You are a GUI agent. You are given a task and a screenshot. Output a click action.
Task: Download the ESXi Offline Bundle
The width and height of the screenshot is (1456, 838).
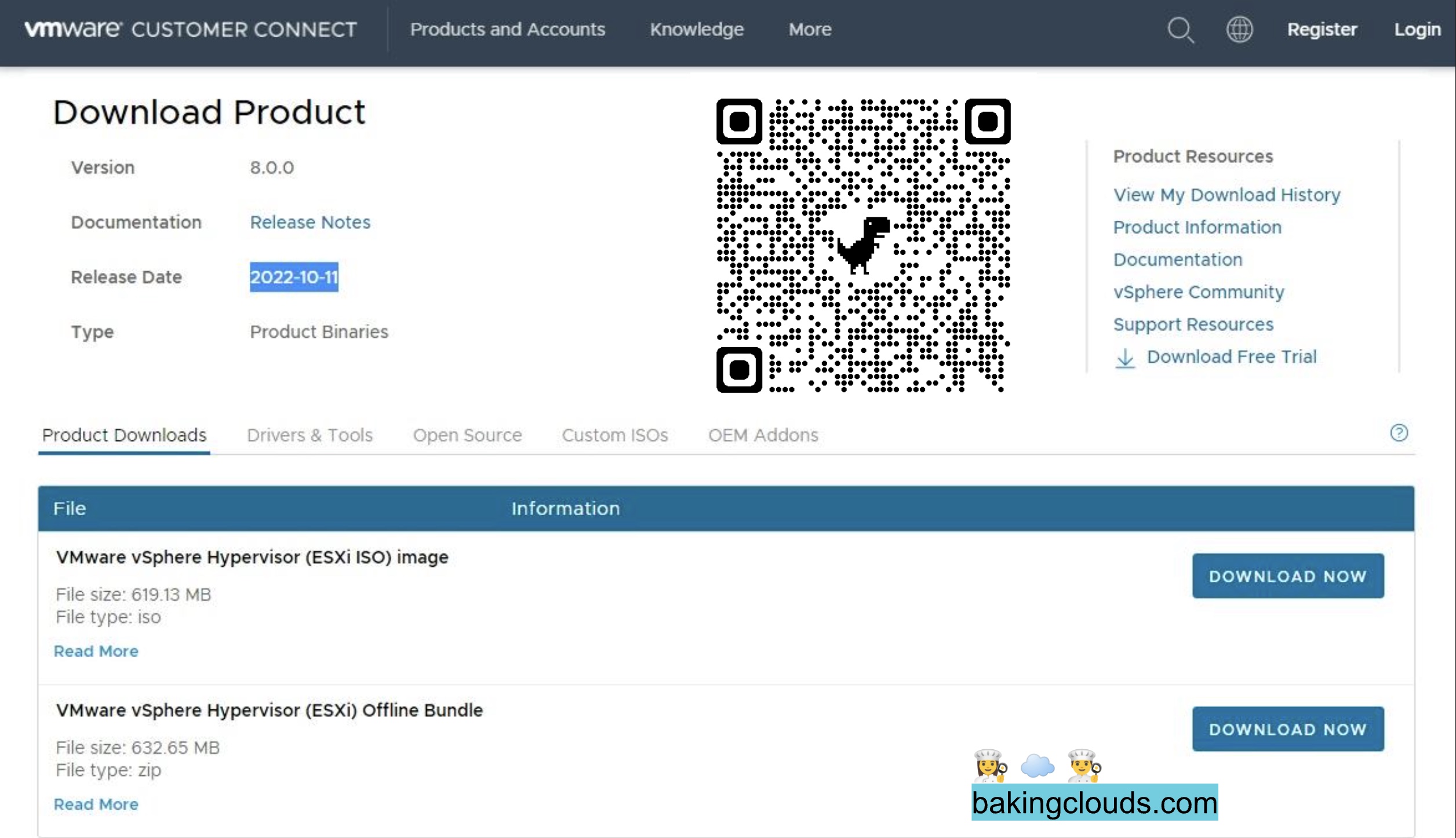click(1288, 729)
